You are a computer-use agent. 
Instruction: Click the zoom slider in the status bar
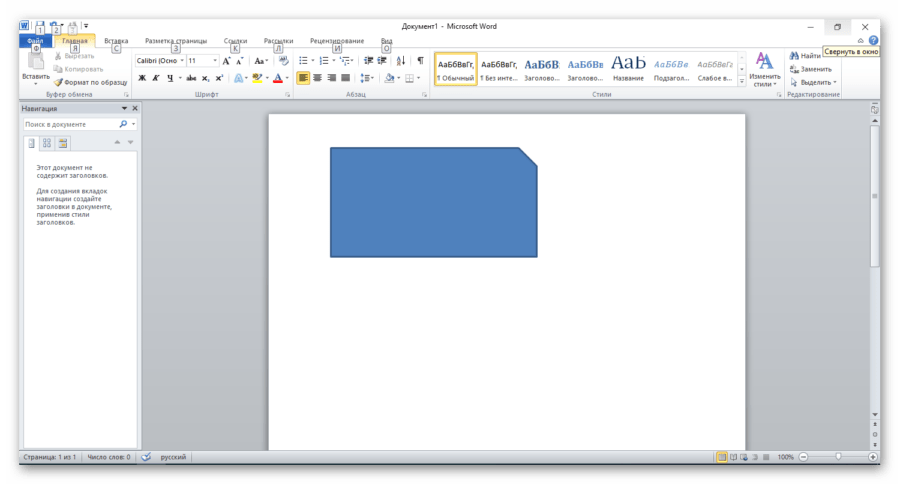coord(838,457)
